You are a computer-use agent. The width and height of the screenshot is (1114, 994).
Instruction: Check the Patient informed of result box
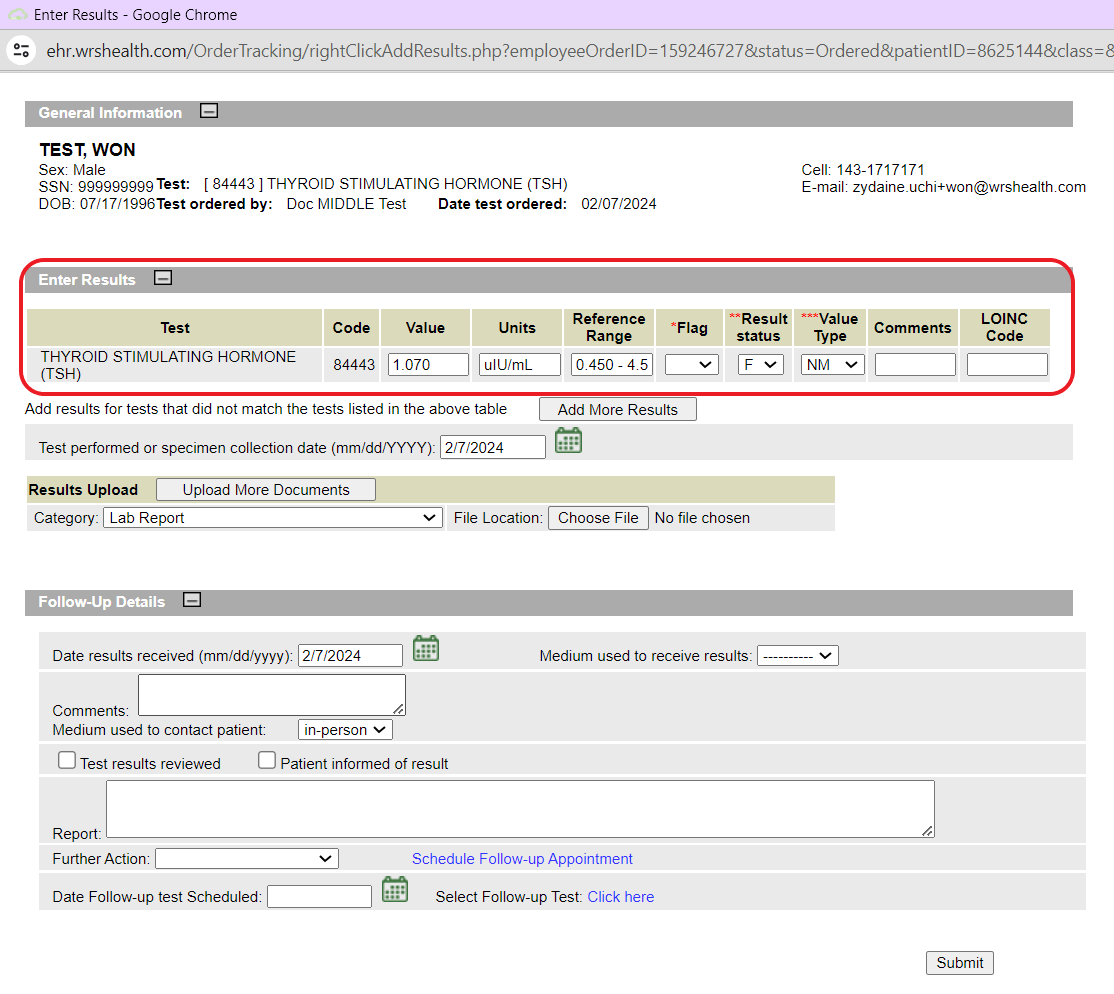click(267, 761)
